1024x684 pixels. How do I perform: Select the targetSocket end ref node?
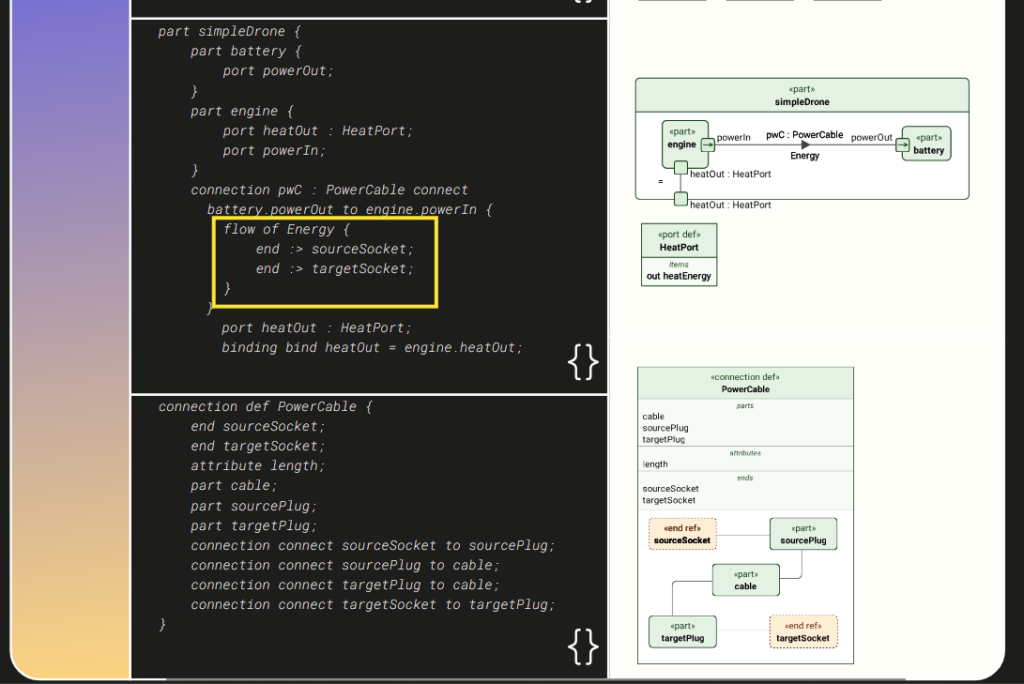click(x=803, y=632)
